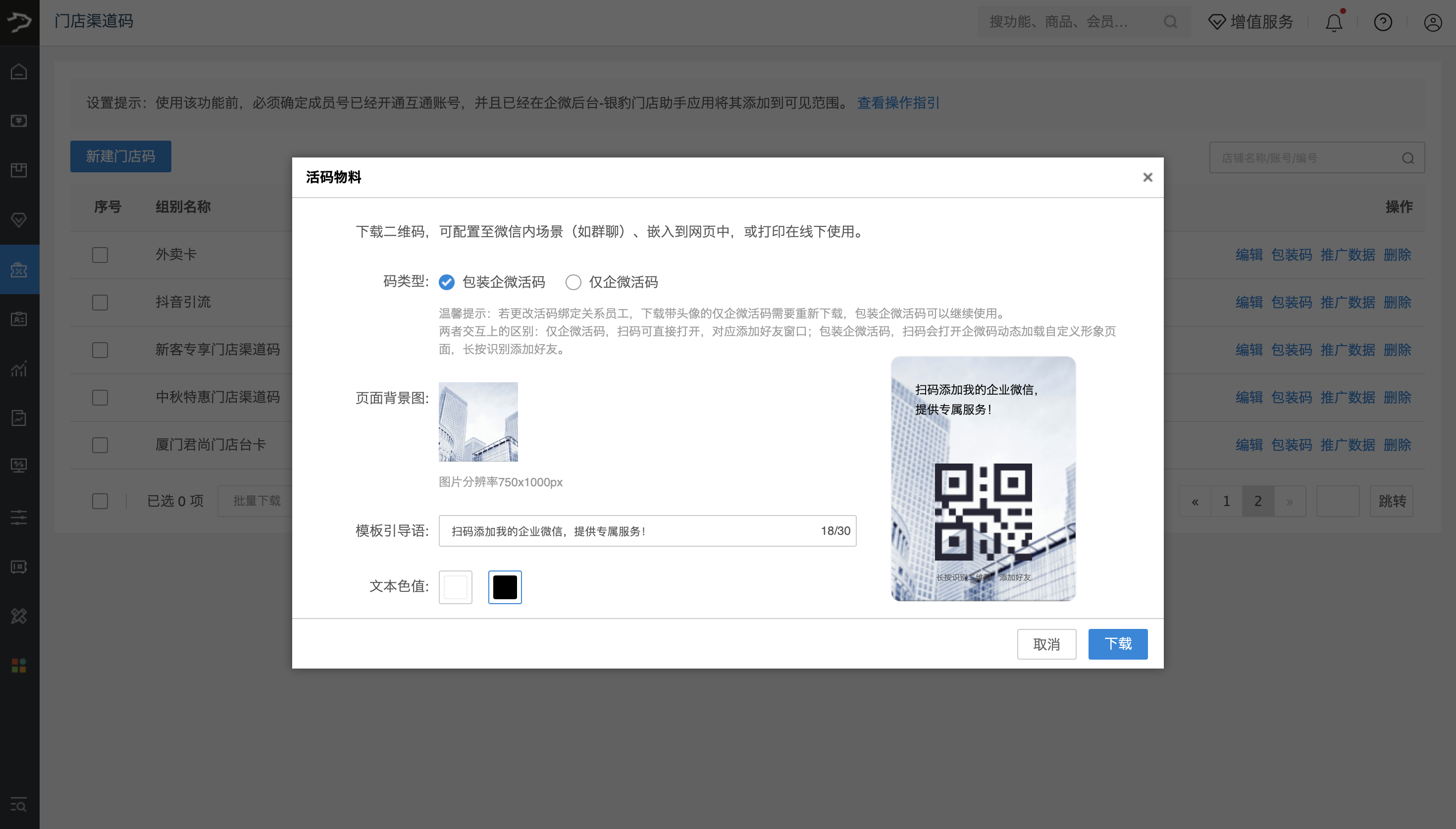Screen dimensions: 1456x829
Task: Open the notification bell icon
Action: [1334, 22]
